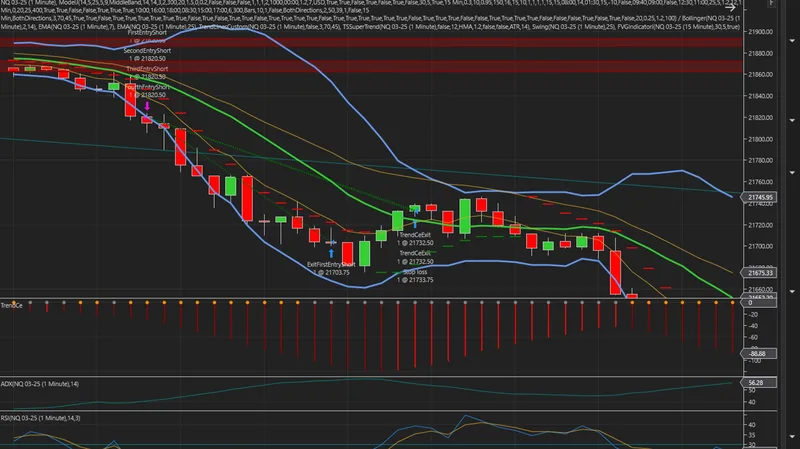Click the FourthEntryShort trade label

click(x=147, y=87)
